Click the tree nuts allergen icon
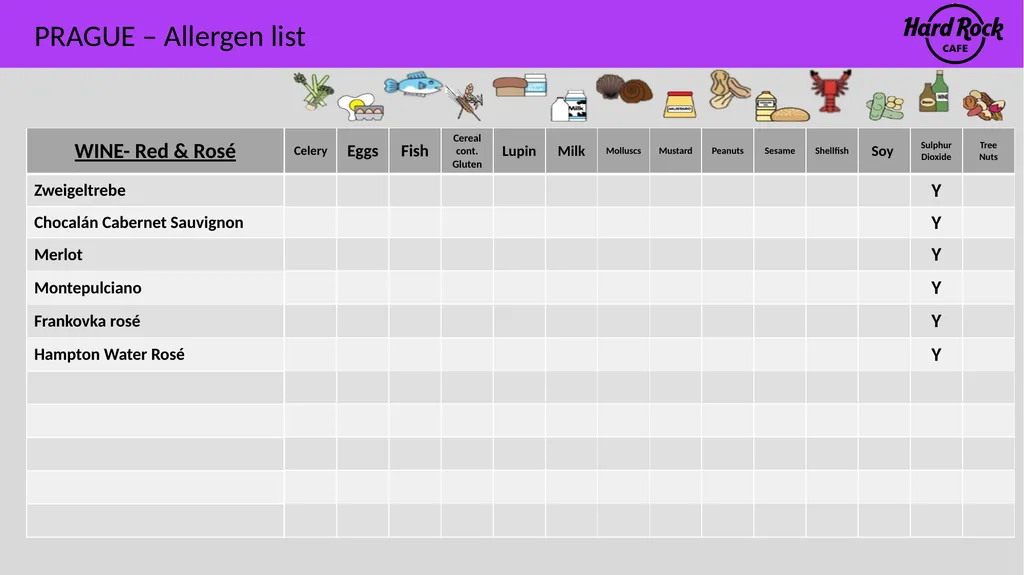The height and width of the screenshot is (575, 1024). pyautogui.click(x=984, y=105)
